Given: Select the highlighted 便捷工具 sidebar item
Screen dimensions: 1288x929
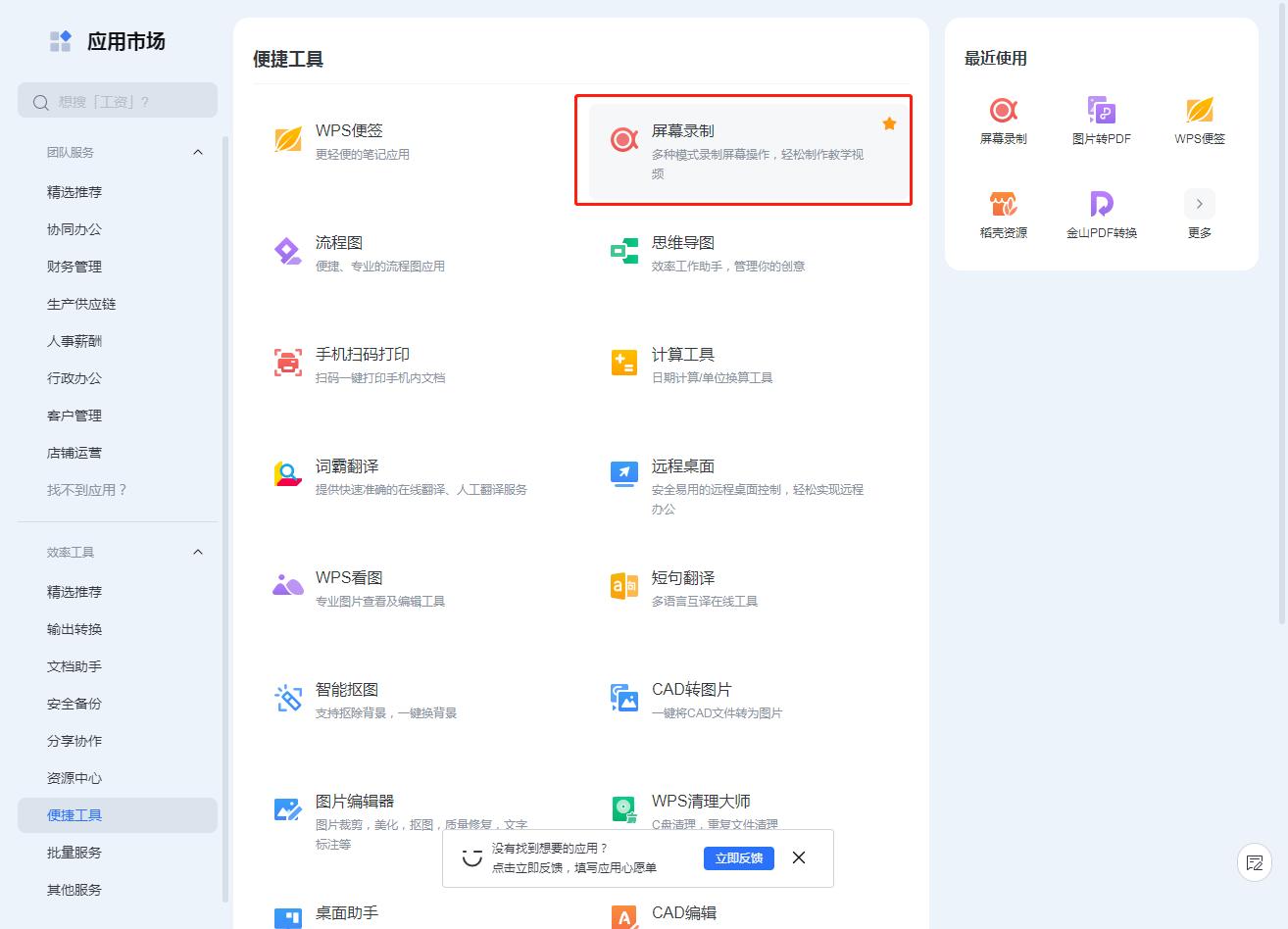Looking at the screenshot, I should tap(118, 815).
